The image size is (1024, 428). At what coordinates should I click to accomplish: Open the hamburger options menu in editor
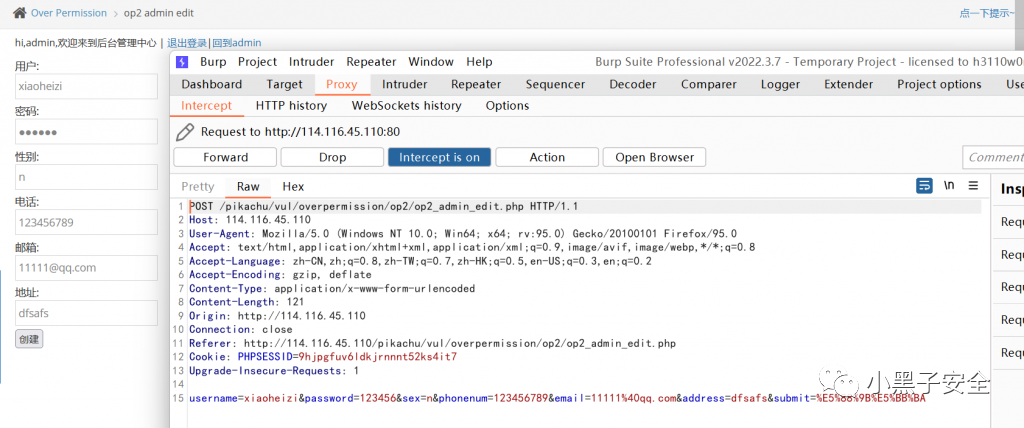973,186
